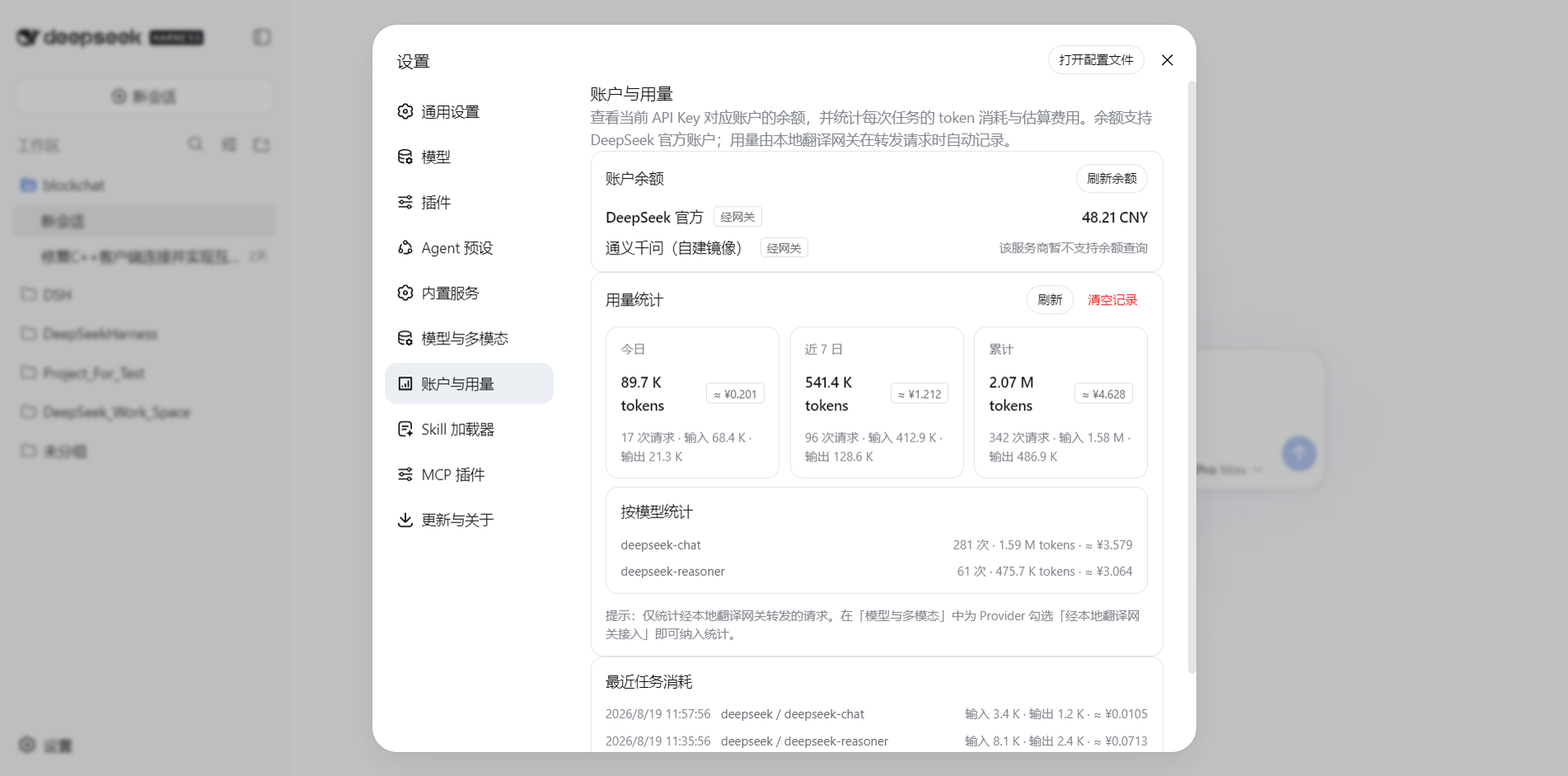The image size is (1568, 776).
Task: Click the send arrow button in main window
Action: [x=1299, y=453]
